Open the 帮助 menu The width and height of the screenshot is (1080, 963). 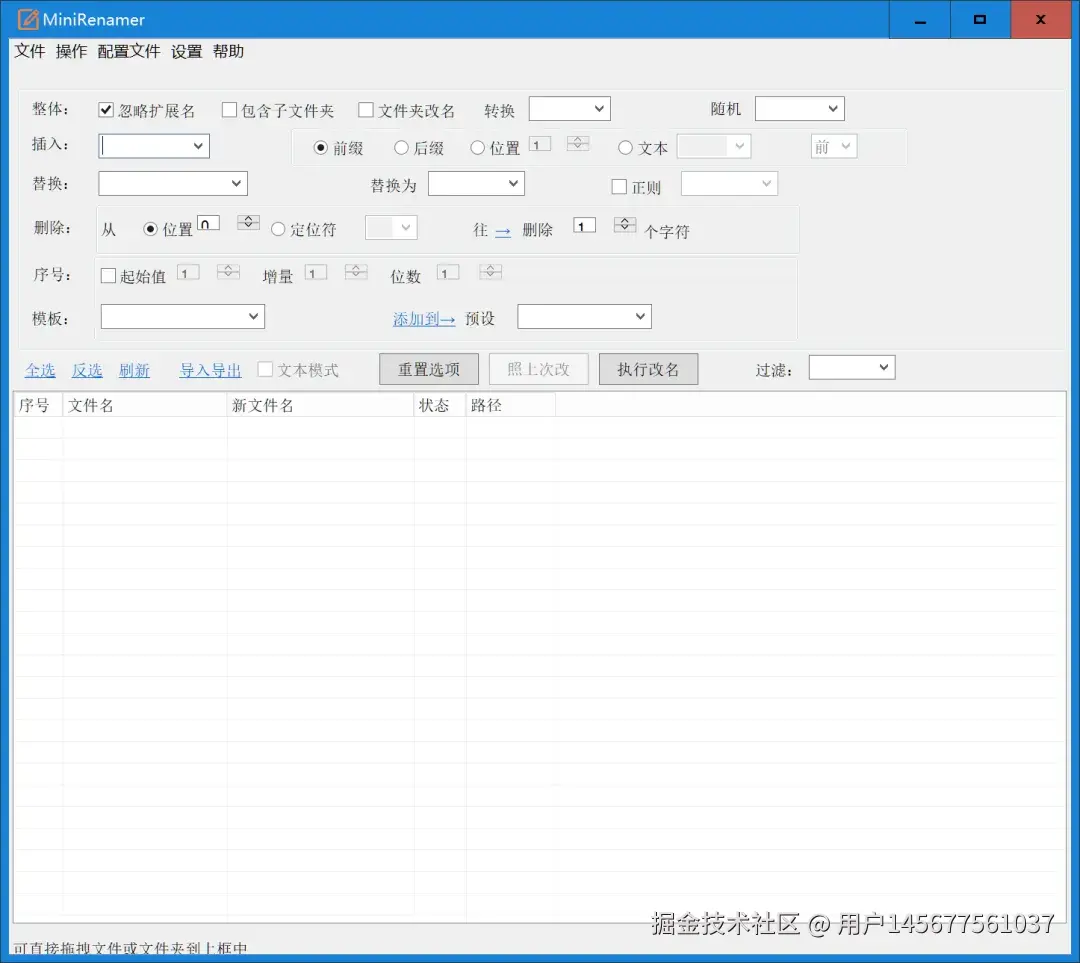[229, 52]
